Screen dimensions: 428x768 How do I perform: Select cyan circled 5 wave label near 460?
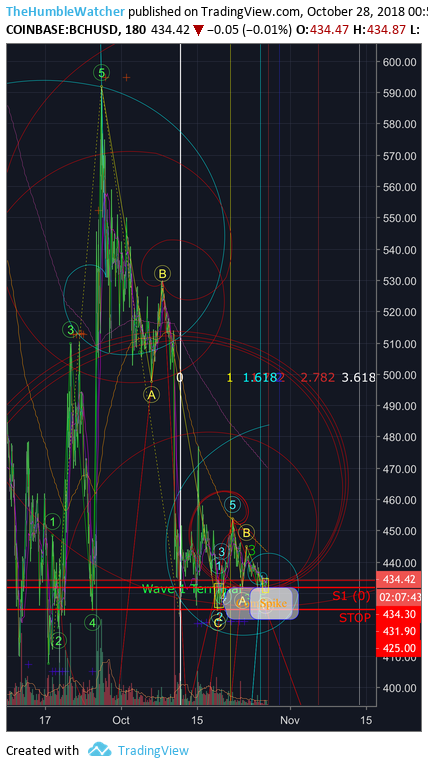point(233,504)
